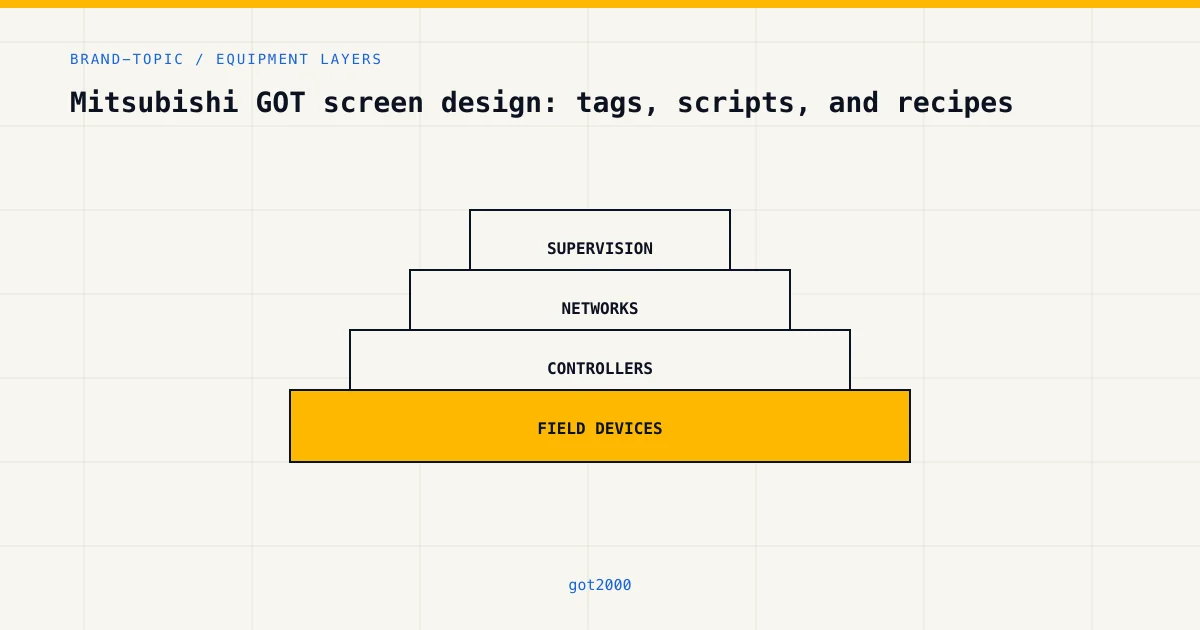Image resolution: width=1200 pixels, height=630 pixels.
Task: Click the Mitsubishi GOT screen design title
Action: coord(541,102)
